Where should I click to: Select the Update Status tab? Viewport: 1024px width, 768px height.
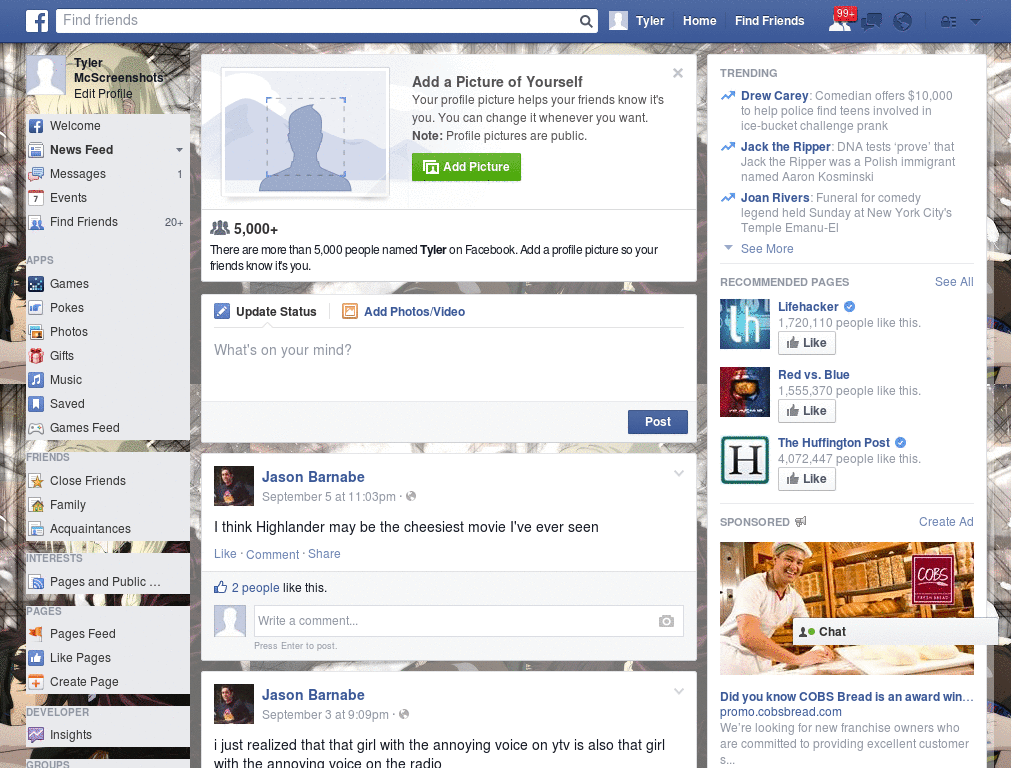point(266,312)
